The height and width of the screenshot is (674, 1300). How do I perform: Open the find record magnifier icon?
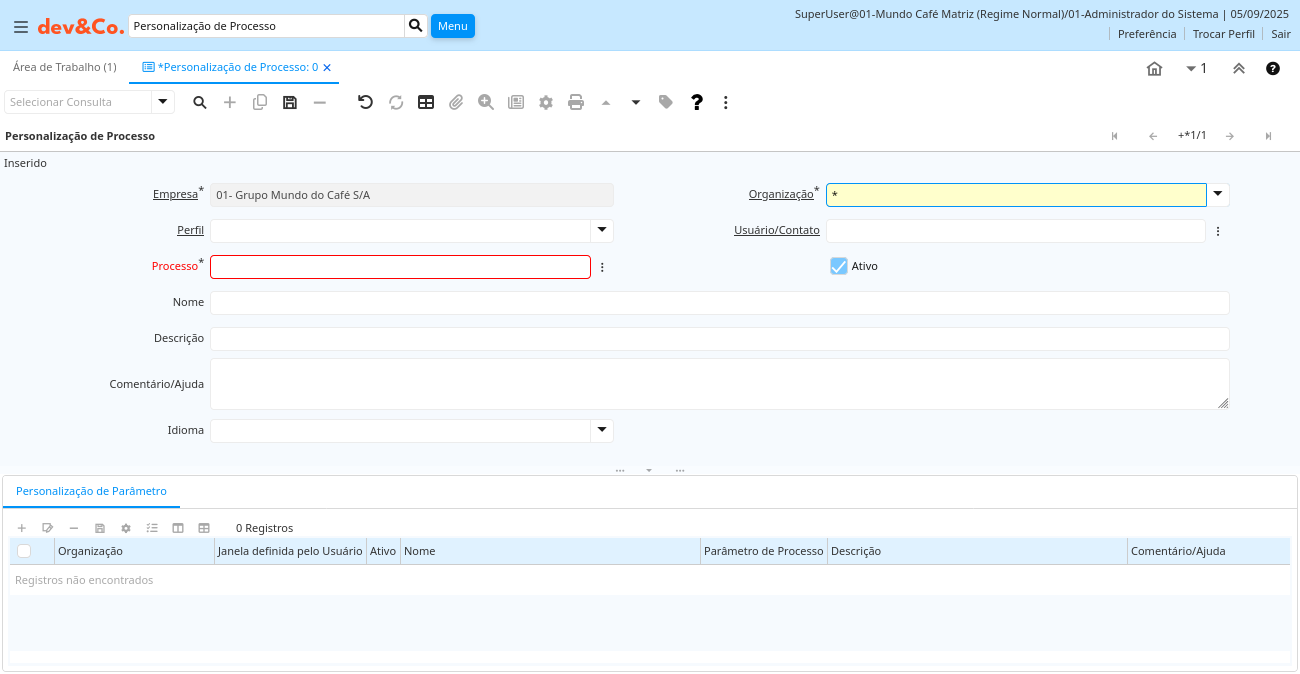pyautogui.click(x=200, y=102)
